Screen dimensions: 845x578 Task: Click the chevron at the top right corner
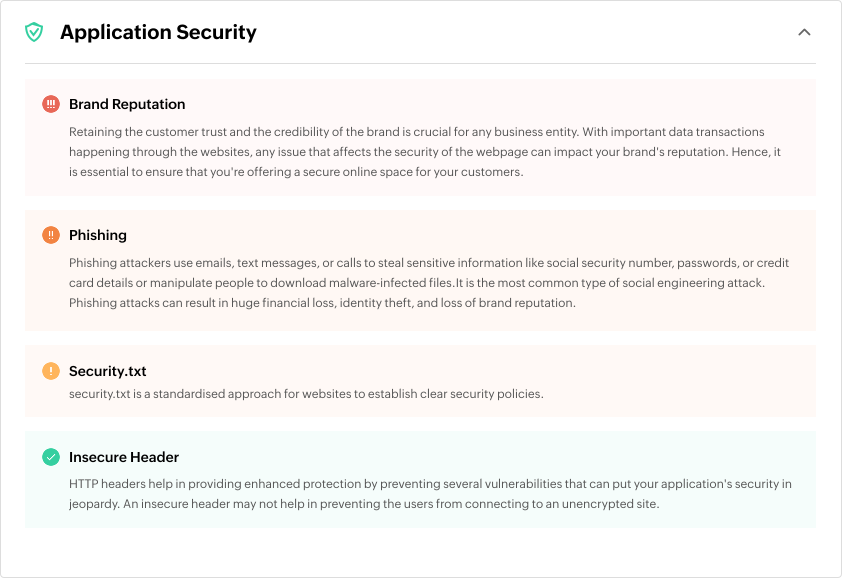805,32
